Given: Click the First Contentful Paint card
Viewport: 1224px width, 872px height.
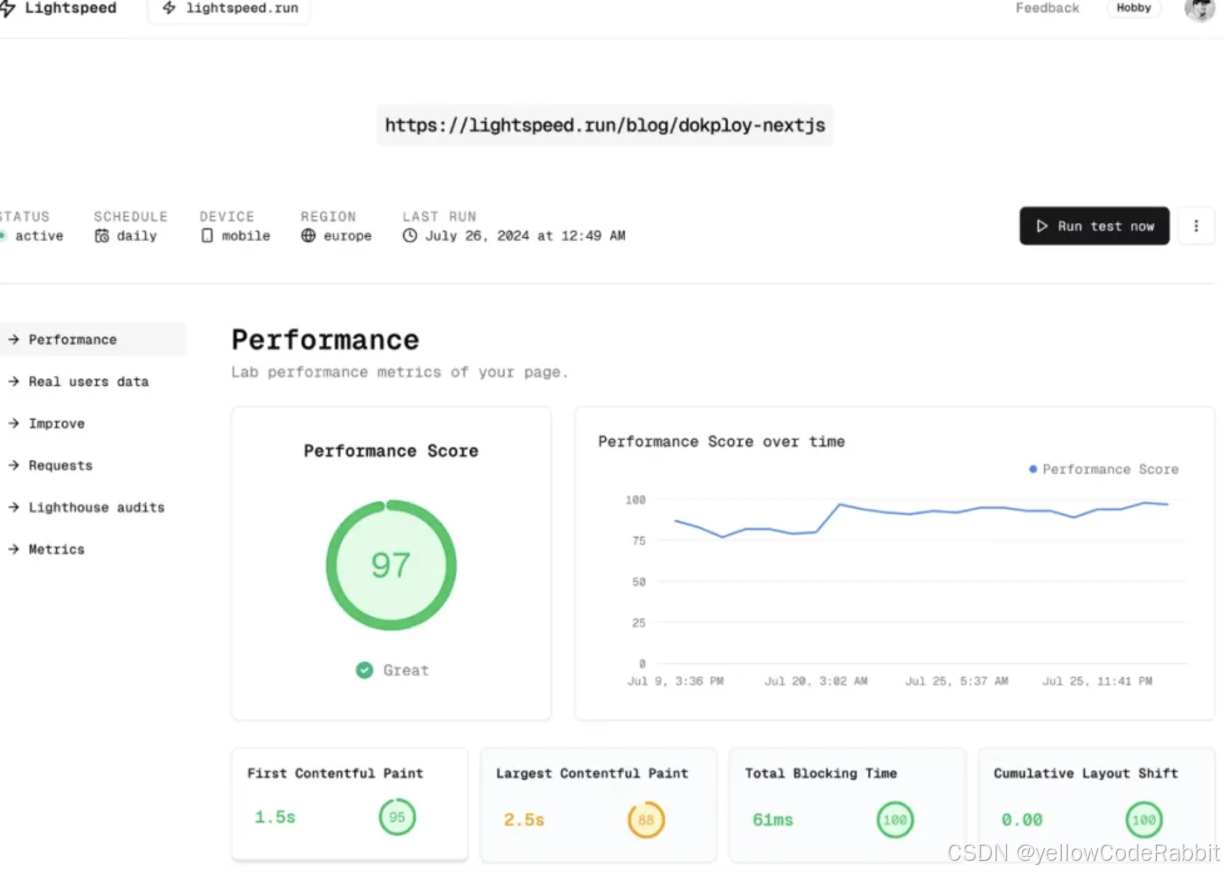Looking at the screenshot, I should (x=350, y=805).
